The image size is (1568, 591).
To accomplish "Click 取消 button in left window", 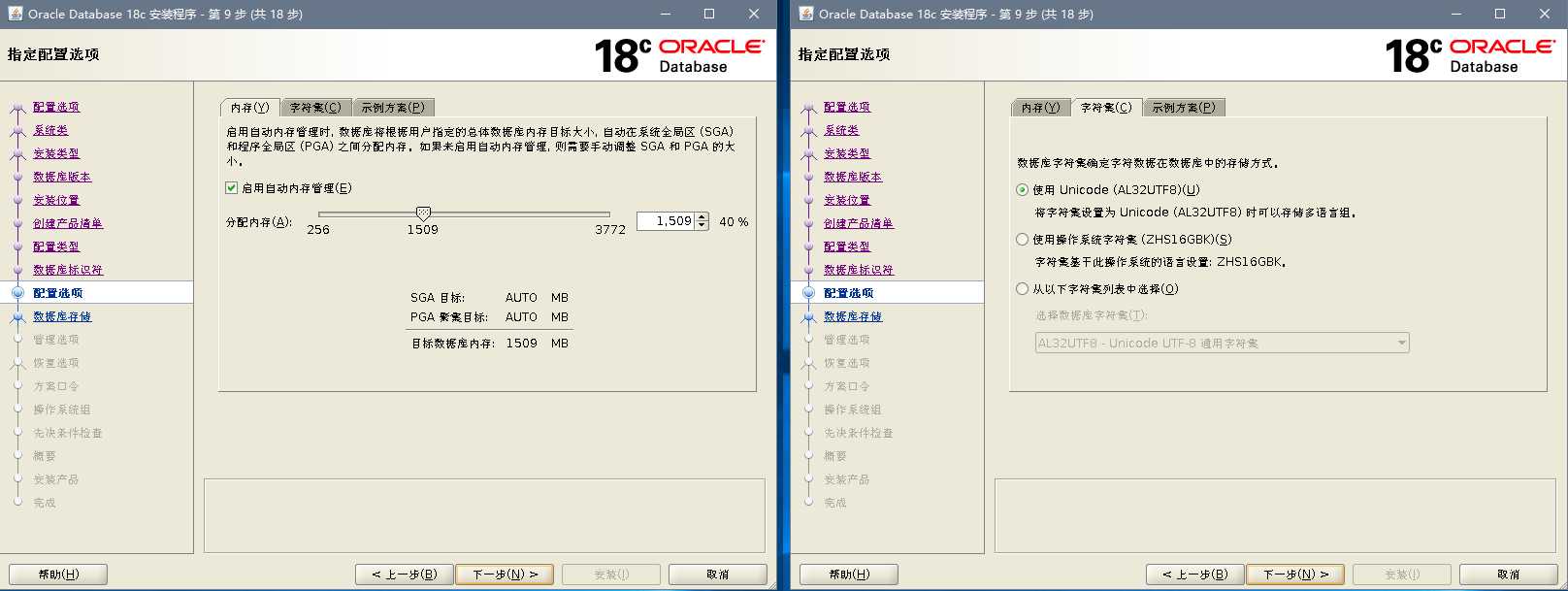I will pyautogui.click(x=718, y=575).
